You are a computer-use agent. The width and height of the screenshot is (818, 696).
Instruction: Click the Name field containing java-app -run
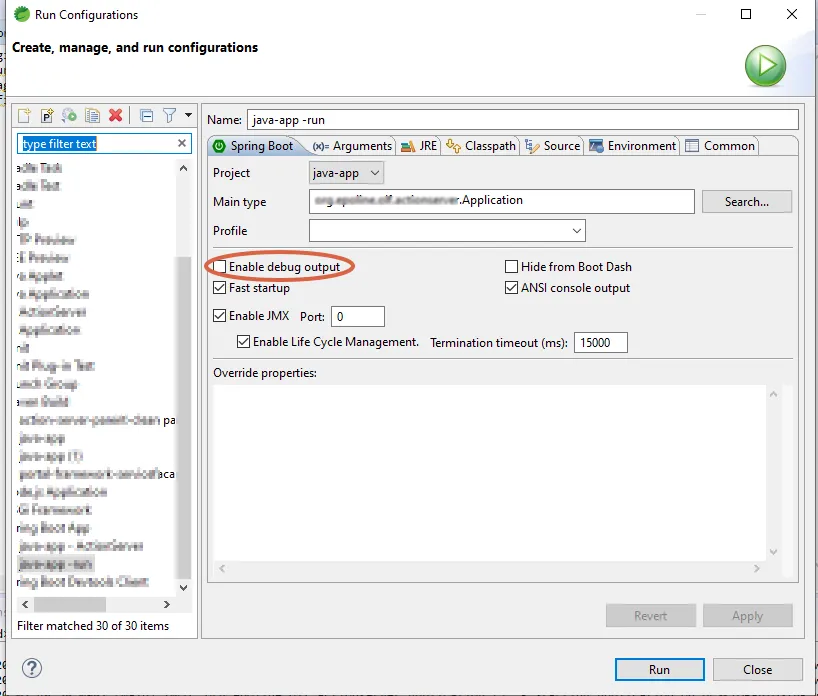pyautogui.click(x=523, y=119)
